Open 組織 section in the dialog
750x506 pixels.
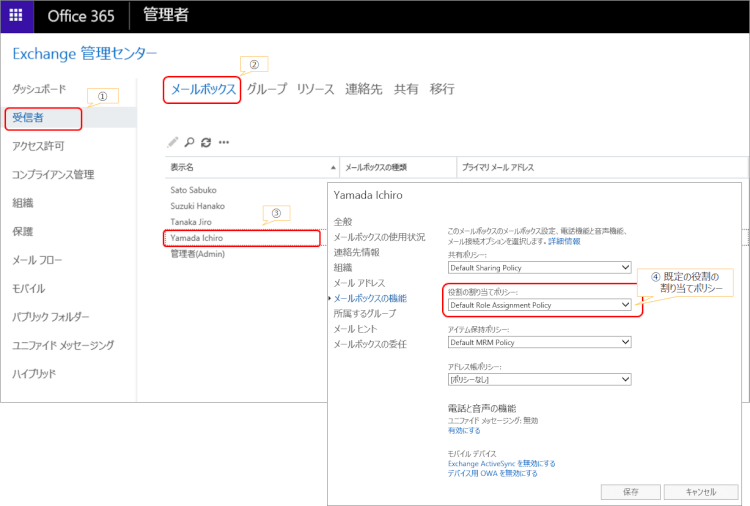tap(343, 268)
